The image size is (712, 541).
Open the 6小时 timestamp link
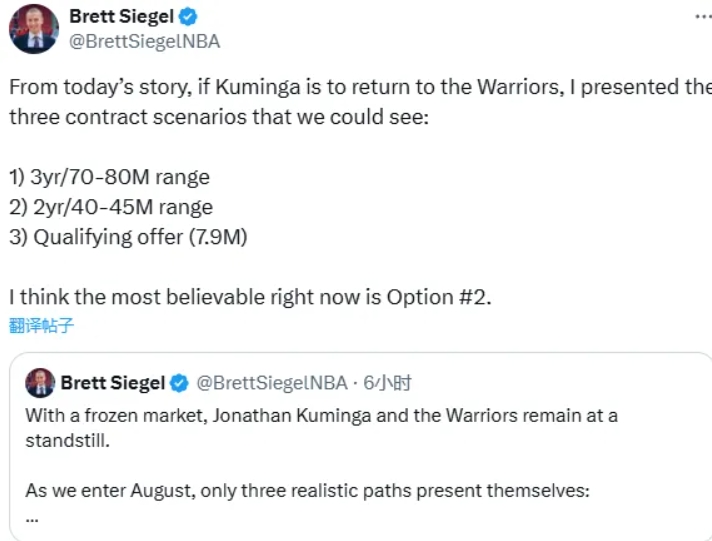[388, 383]
